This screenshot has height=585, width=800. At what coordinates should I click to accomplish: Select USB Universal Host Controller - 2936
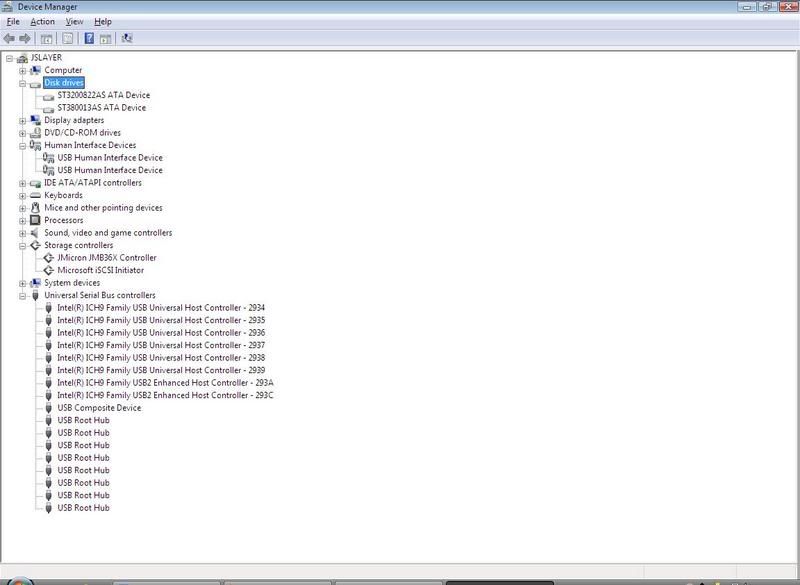[161, 333]
